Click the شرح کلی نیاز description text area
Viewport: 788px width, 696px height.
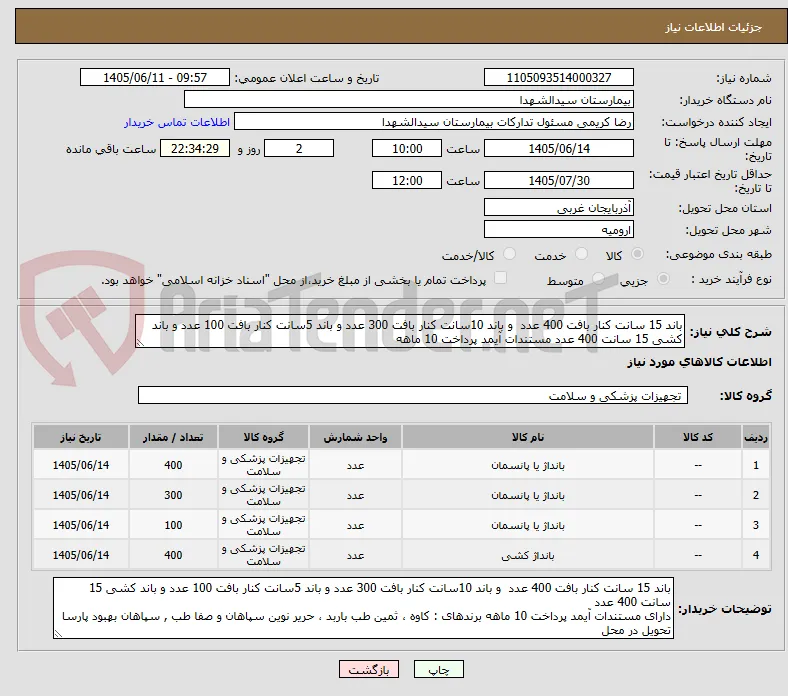(x=410, y=331)
